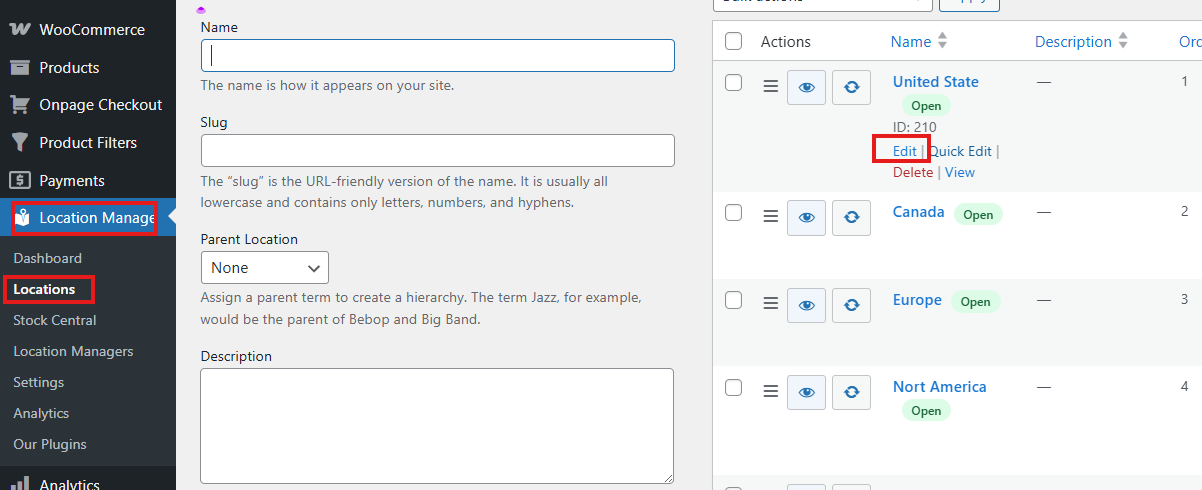Open the Parent Location dropdown
This screenshot has width=1202, height=490.
pos(264,268)
